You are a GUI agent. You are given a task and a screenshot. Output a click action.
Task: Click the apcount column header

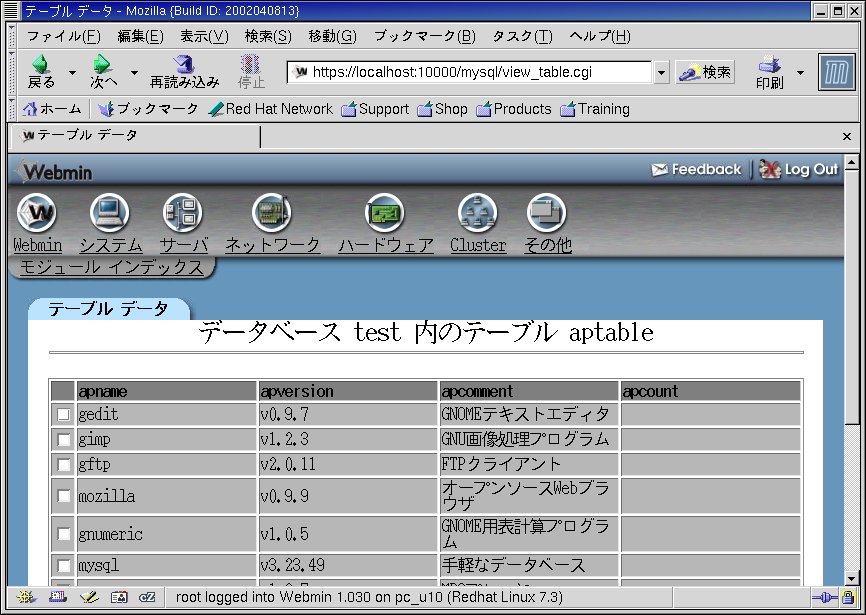pyautogui.click(x=711, y=391)
